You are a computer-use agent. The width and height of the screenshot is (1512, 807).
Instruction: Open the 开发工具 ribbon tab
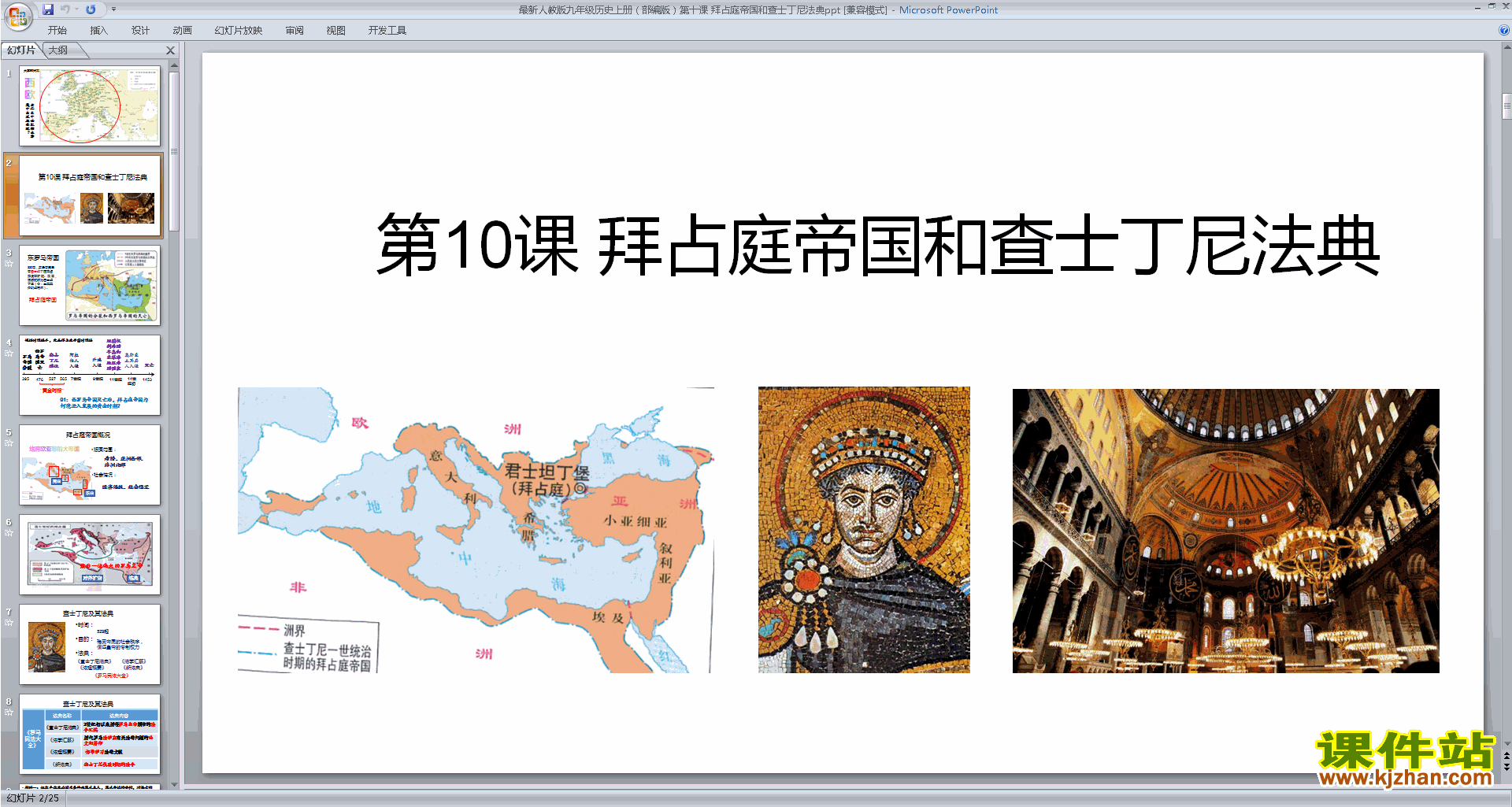pos(387,31)
